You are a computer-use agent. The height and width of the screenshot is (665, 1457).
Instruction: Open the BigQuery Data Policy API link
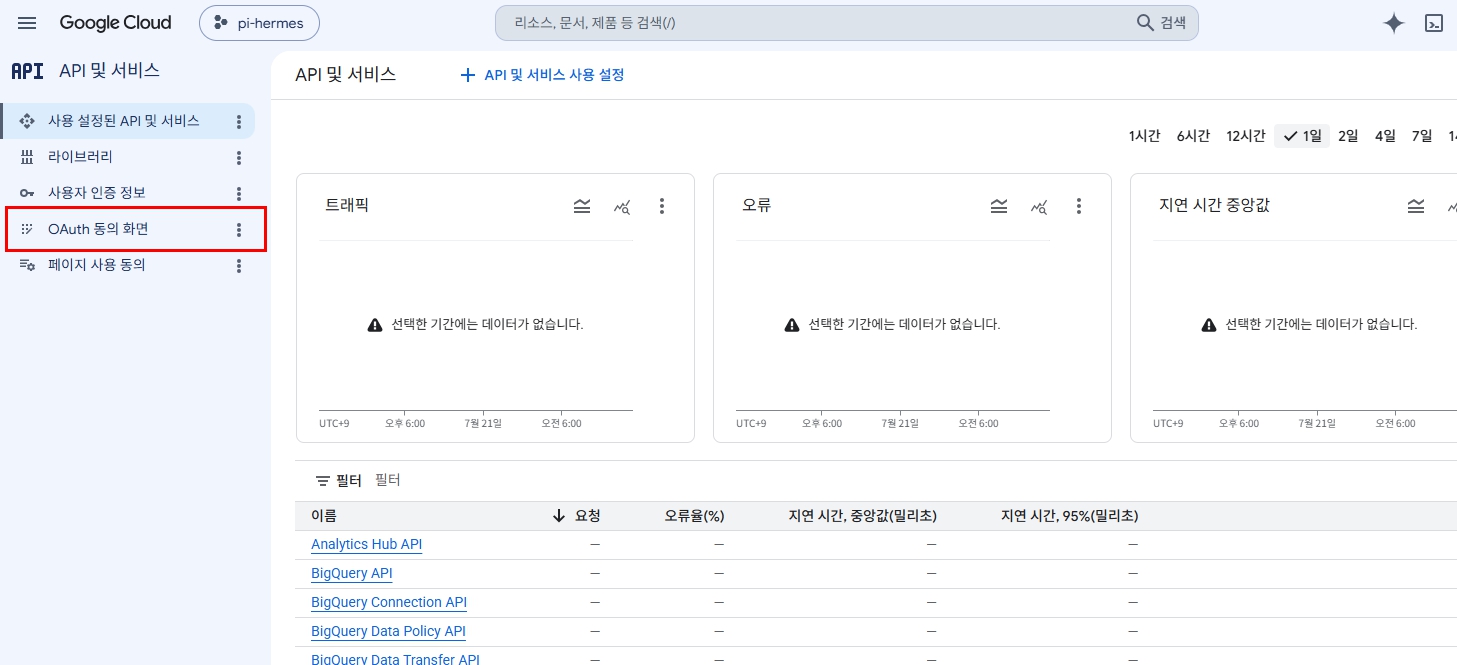pos(388,632)
